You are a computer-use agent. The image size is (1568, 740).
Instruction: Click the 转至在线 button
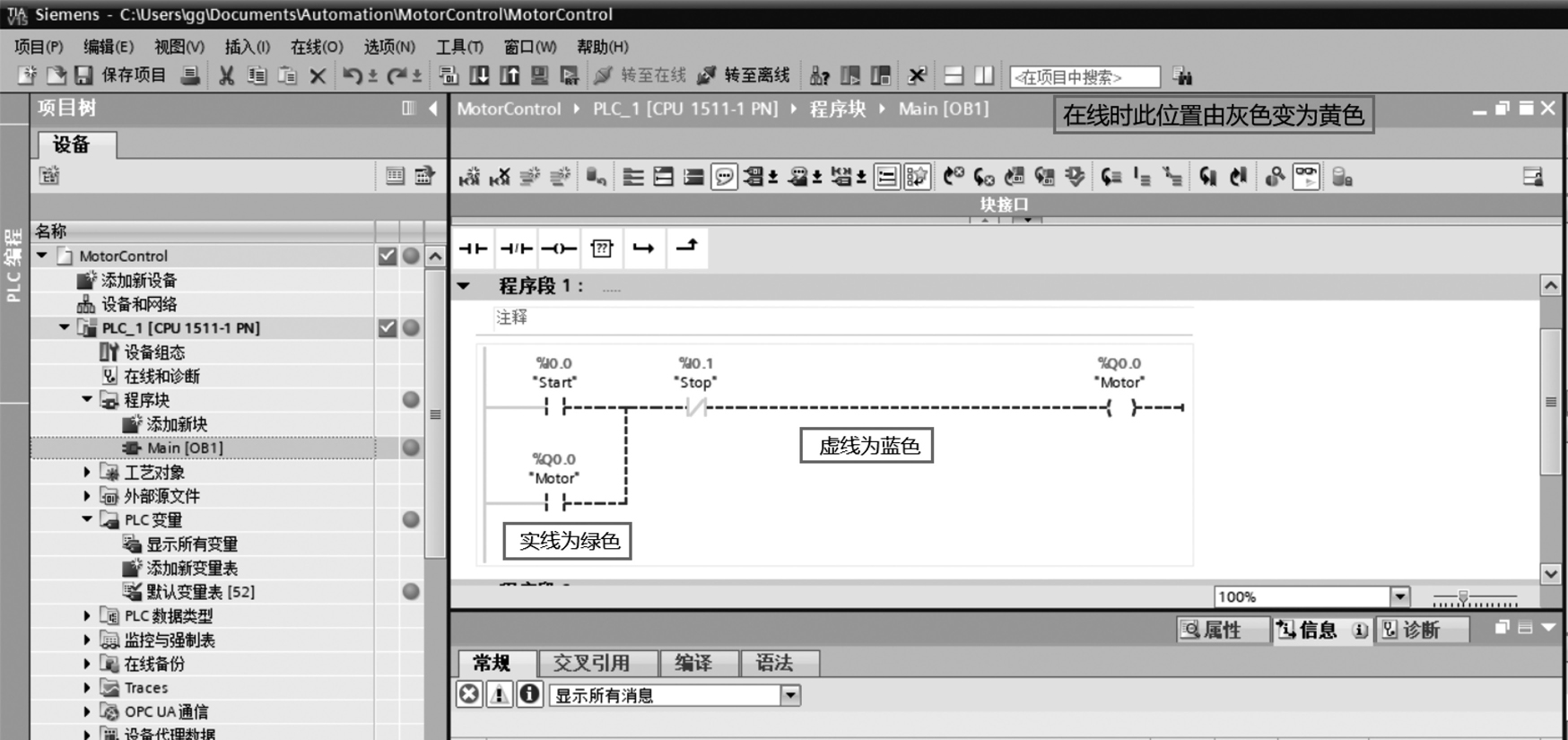[640, 76]
